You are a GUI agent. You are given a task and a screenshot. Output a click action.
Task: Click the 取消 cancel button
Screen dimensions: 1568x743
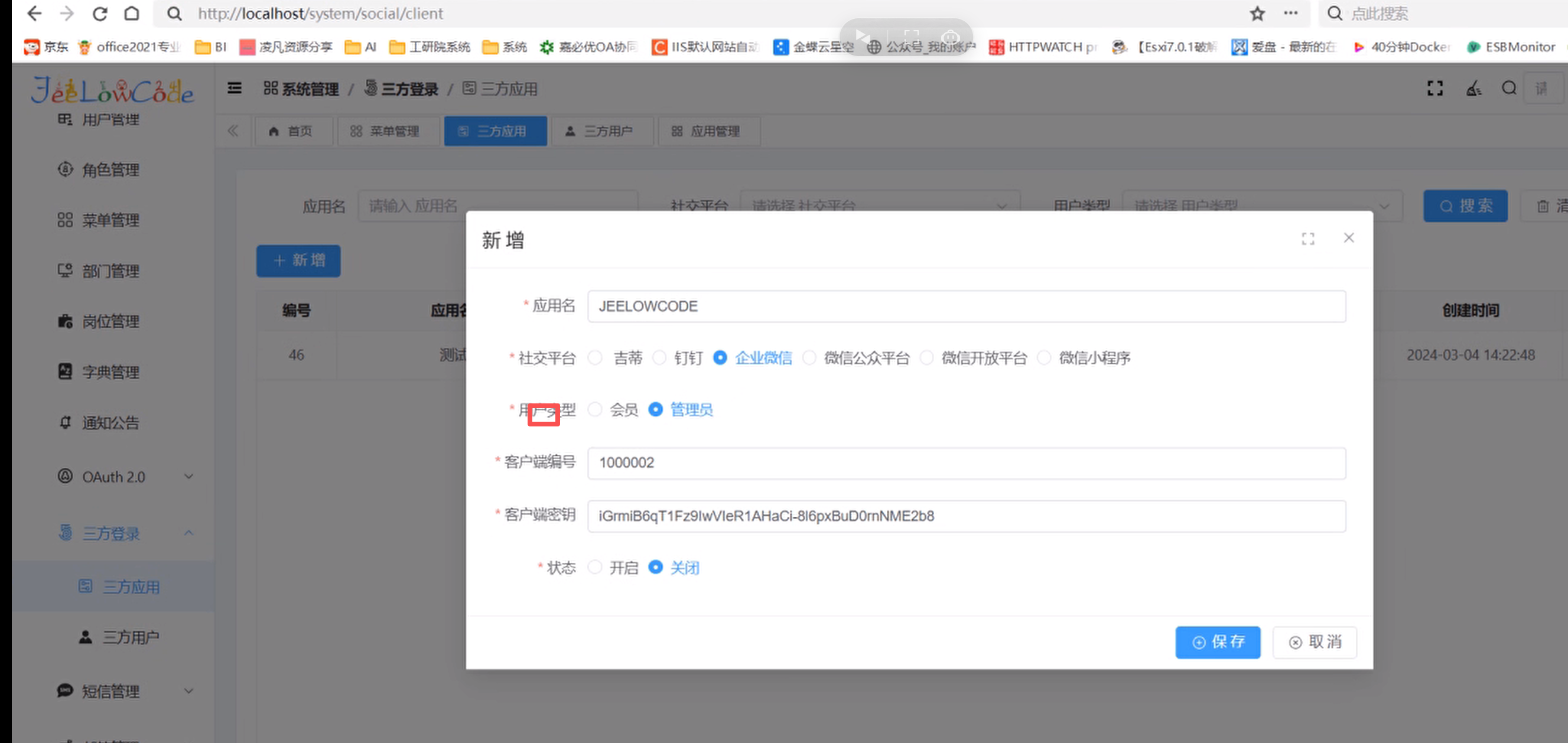(1315, 642)
